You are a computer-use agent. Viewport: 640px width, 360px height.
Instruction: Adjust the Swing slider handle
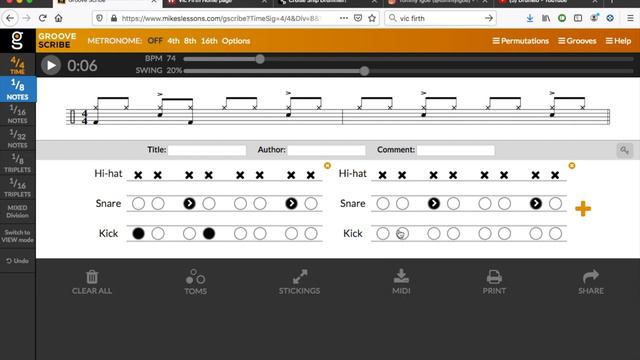(364, 71)
